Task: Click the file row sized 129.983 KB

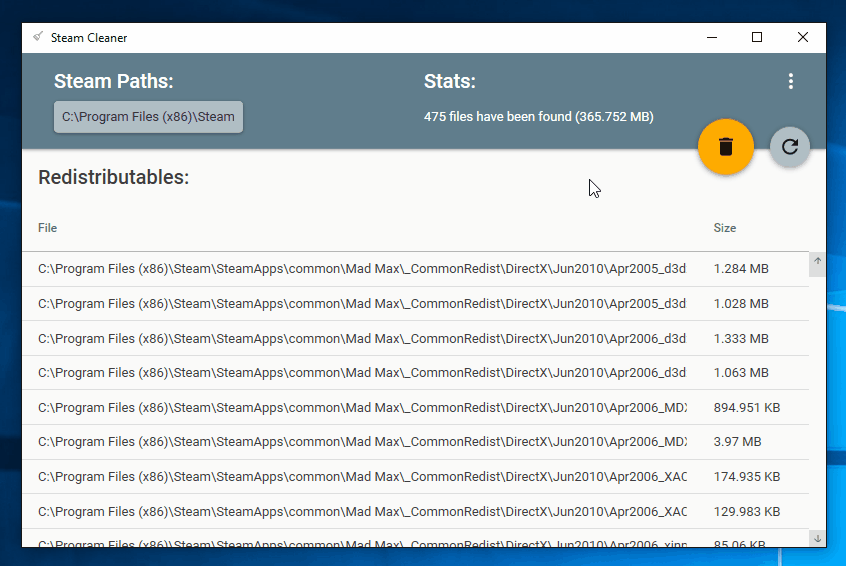Action: coord(362,511)
